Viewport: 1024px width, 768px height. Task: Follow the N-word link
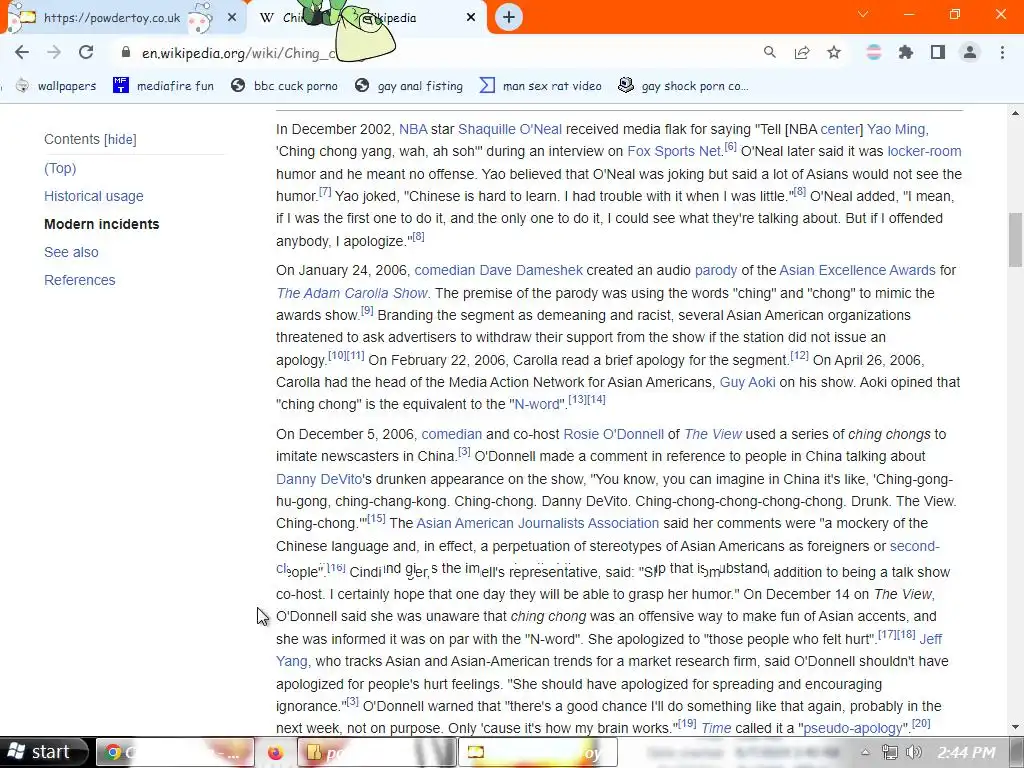click(537, 404)
